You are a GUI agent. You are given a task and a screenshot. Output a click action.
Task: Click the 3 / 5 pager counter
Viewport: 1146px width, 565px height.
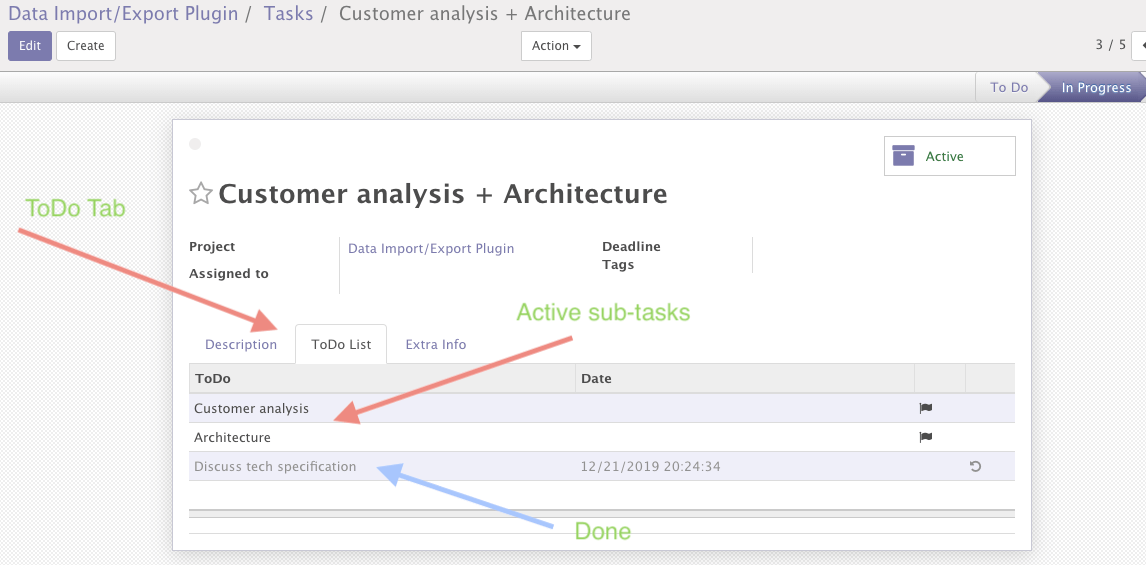click(x=1110, y=45)
